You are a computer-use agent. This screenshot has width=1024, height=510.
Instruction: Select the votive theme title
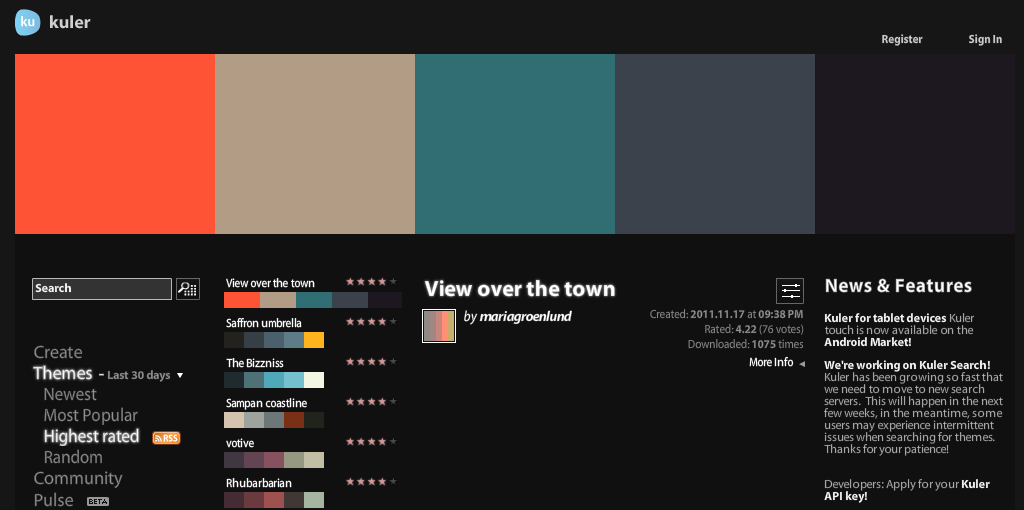(240, 443)
